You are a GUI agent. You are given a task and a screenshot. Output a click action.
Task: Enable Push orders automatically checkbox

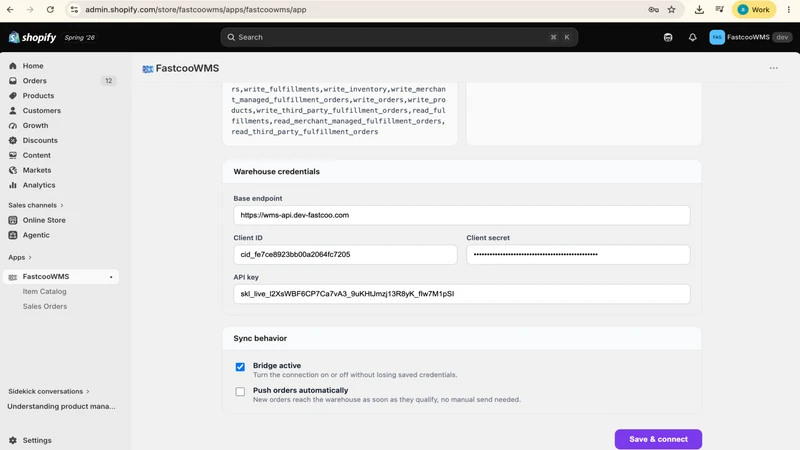click(x=240, y=392)
